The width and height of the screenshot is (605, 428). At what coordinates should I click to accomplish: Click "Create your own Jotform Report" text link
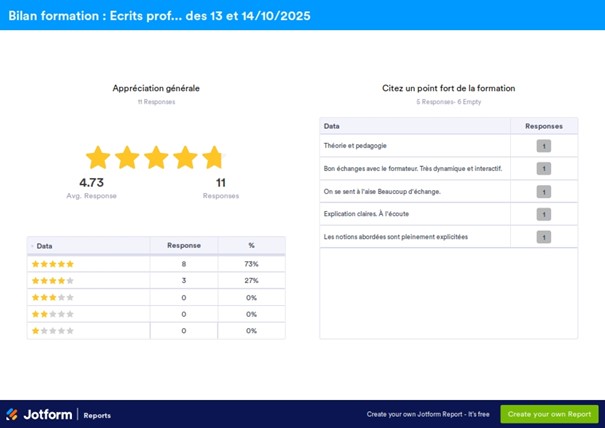coord(427,414)
